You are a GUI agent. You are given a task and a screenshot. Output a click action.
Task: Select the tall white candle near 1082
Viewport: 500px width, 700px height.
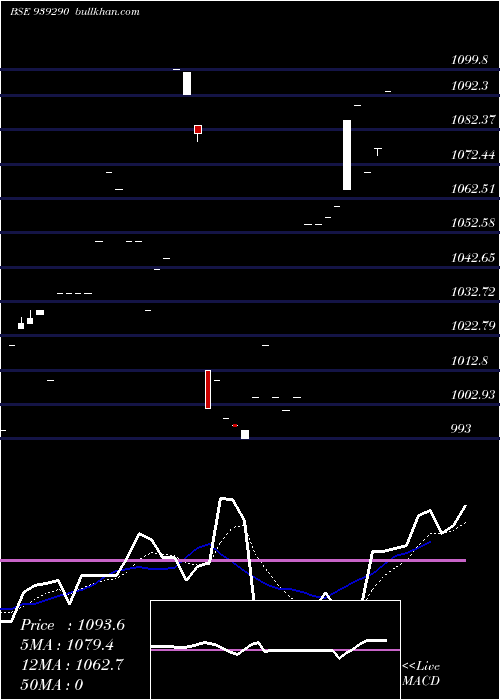tap(347, 155)
